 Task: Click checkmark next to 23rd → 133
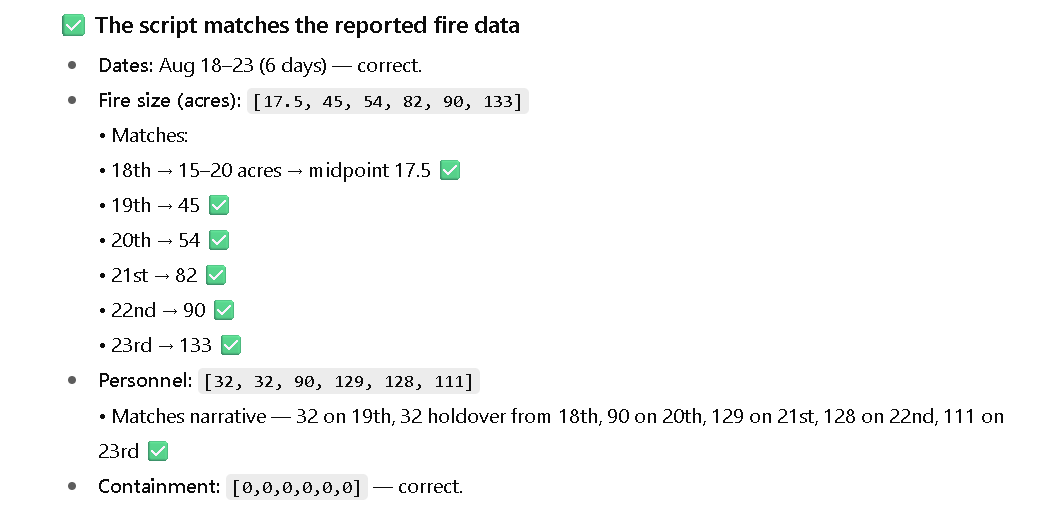(x=231, y=345)
